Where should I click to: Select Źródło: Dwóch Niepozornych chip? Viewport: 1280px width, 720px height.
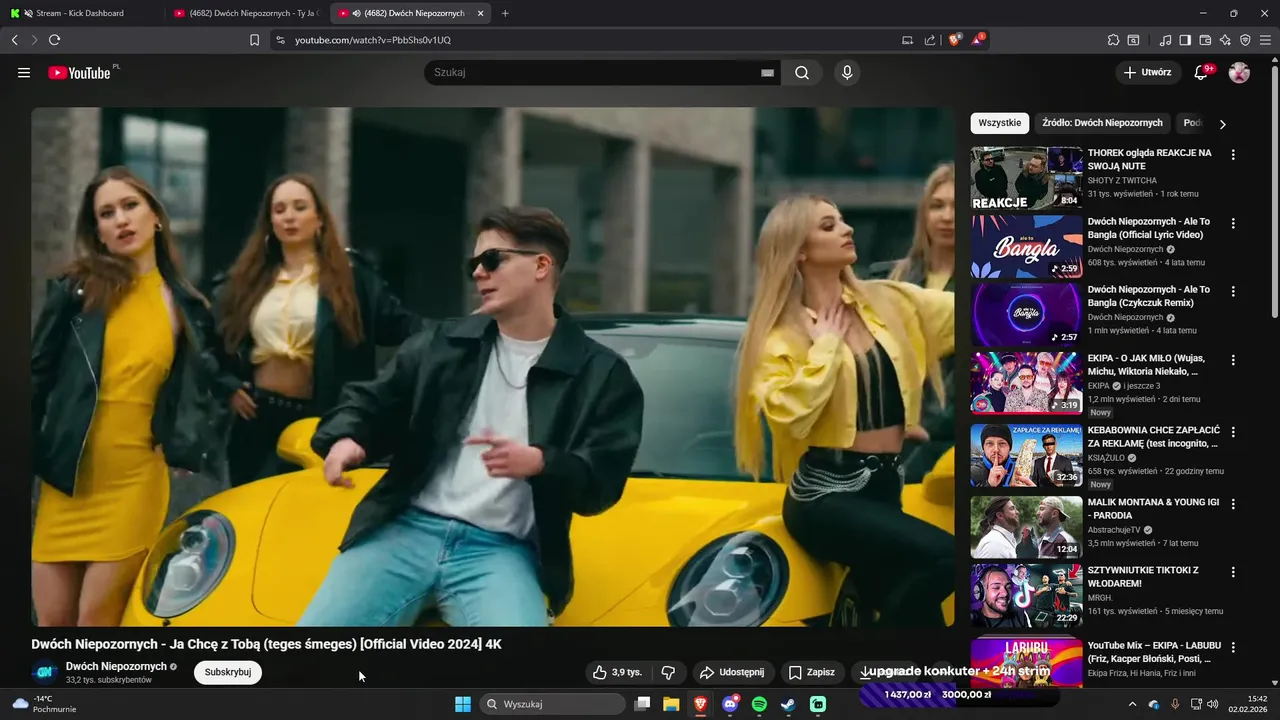tap(1102, 123)
